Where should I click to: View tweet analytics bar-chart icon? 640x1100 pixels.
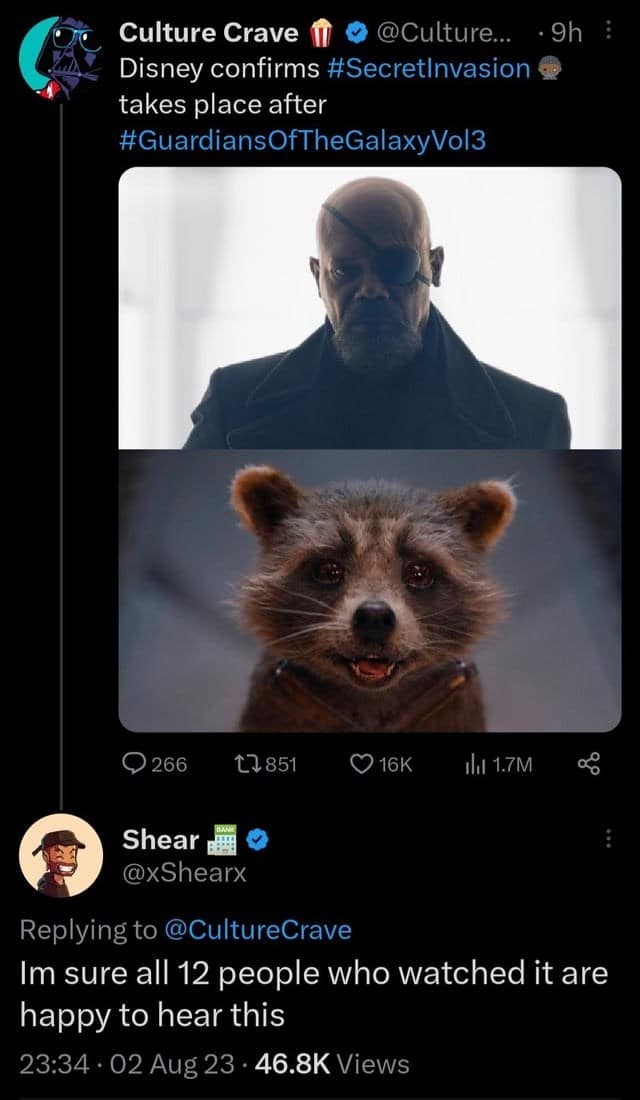point(472,765)
